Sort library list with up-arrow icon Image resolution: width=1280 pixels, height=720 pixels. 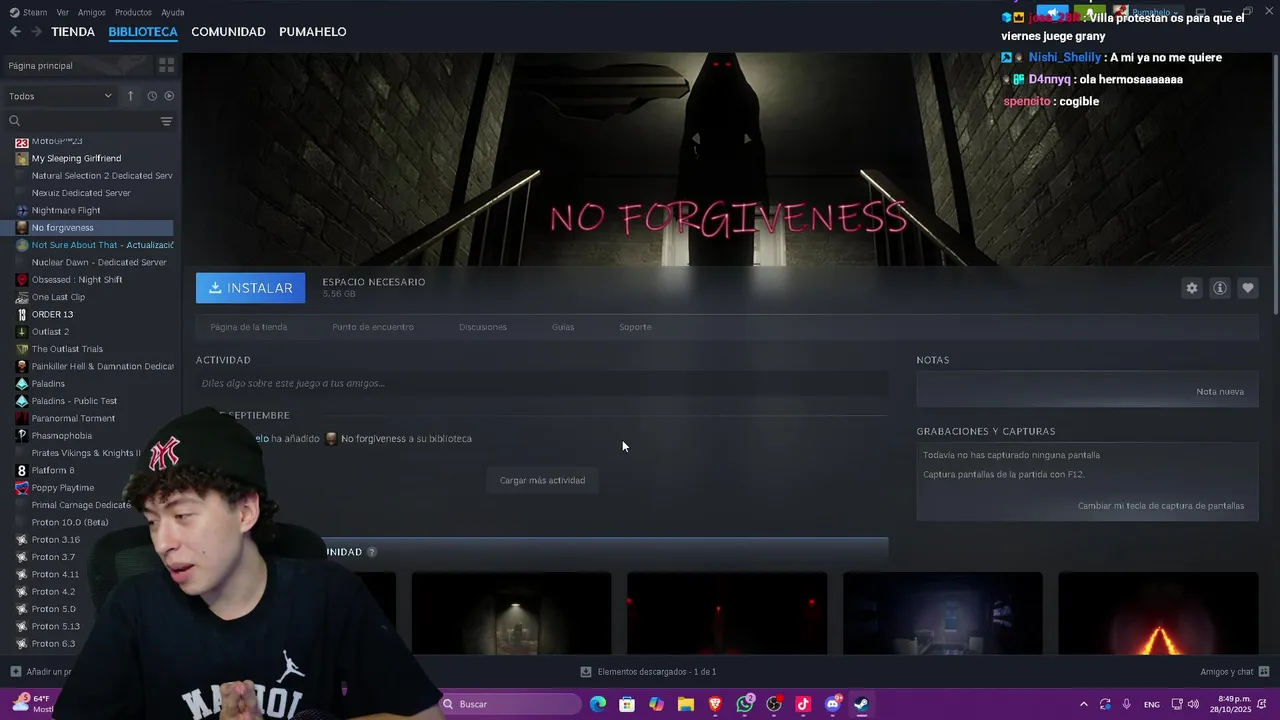click(130, 96)
